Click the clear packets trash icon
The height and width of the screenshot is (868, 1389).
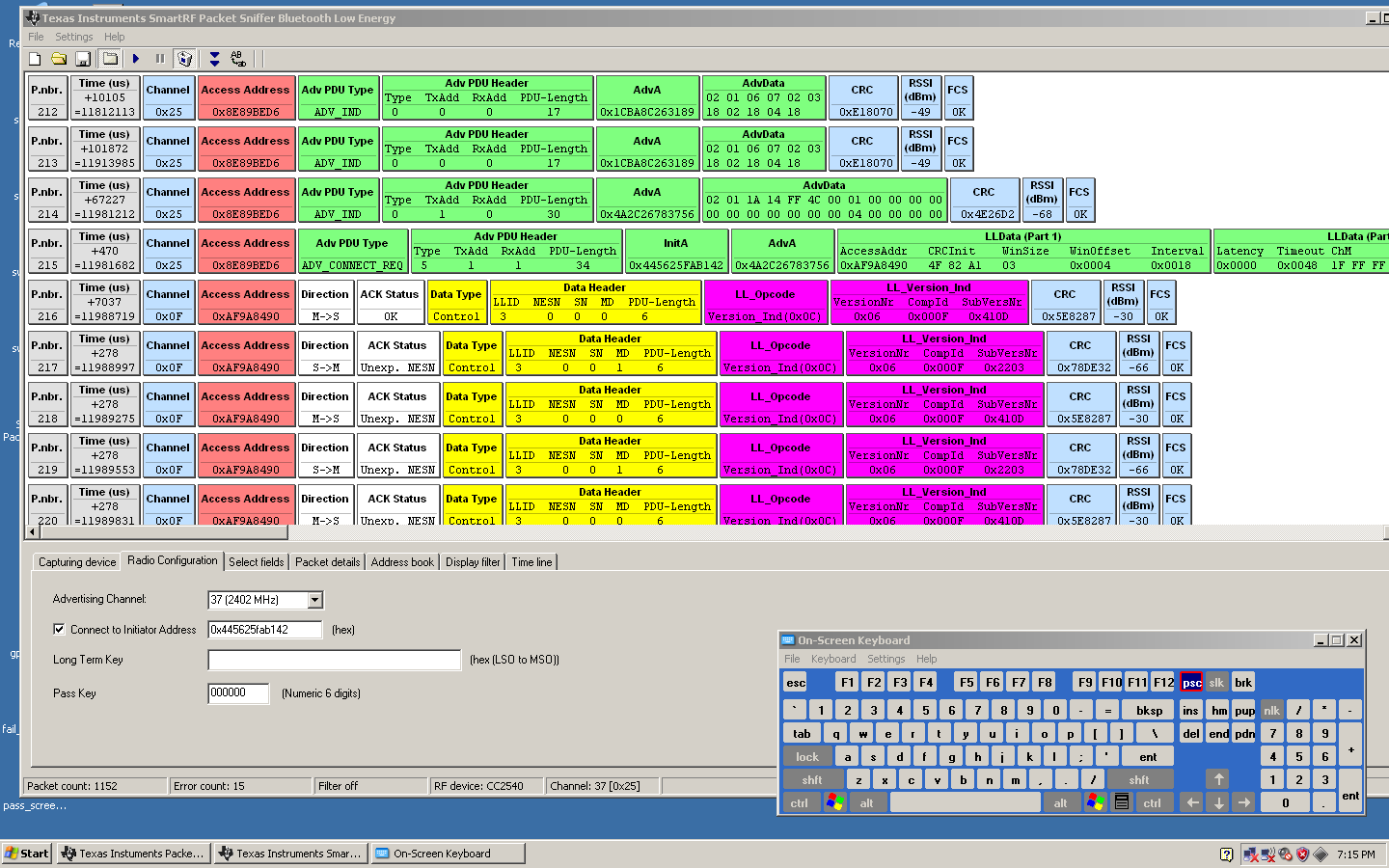(x=185, y=59)
